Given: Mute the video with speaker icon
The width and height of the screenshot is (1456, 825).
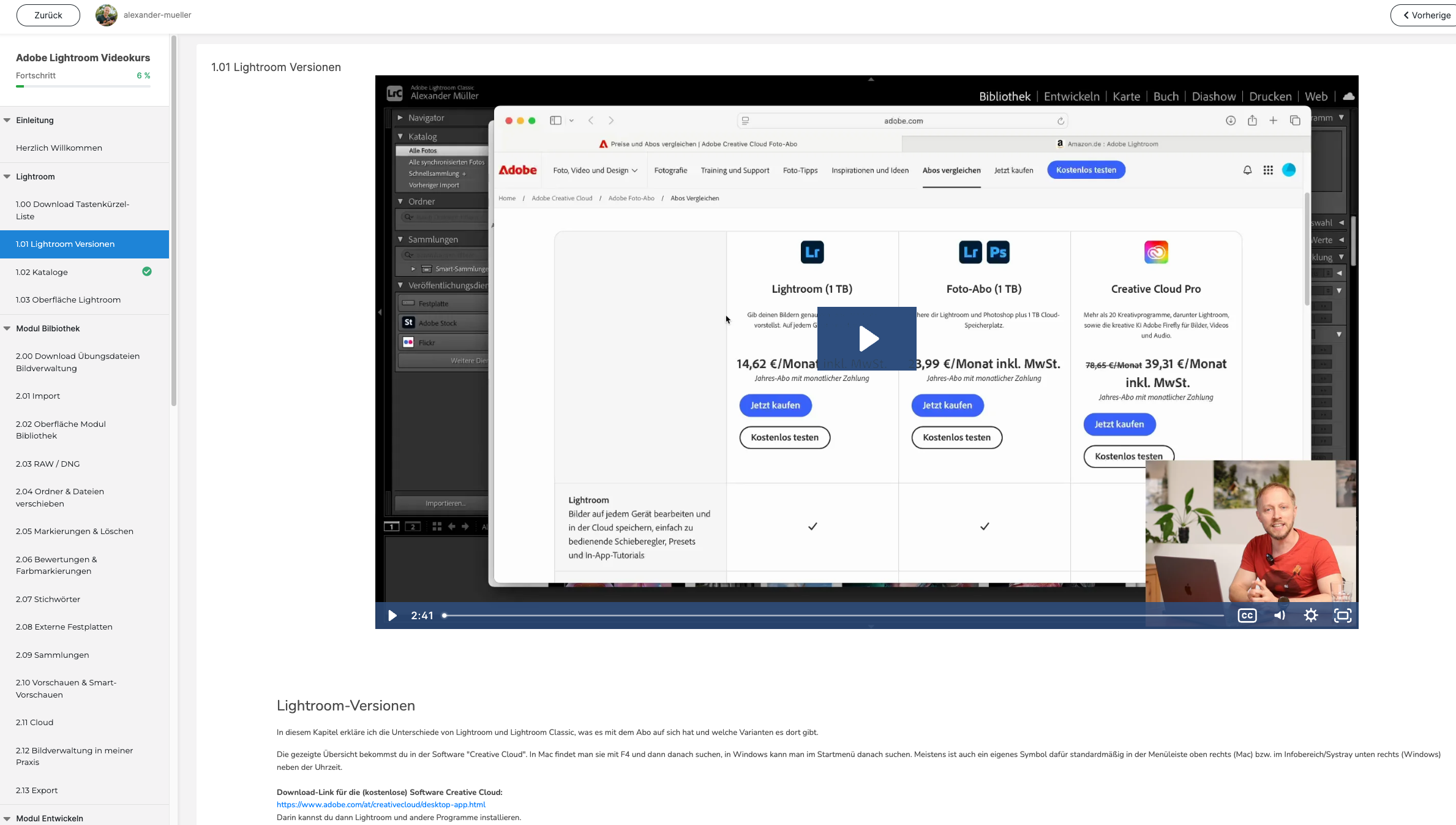Looking at the screenshot, I should [x=1280, y=616].
